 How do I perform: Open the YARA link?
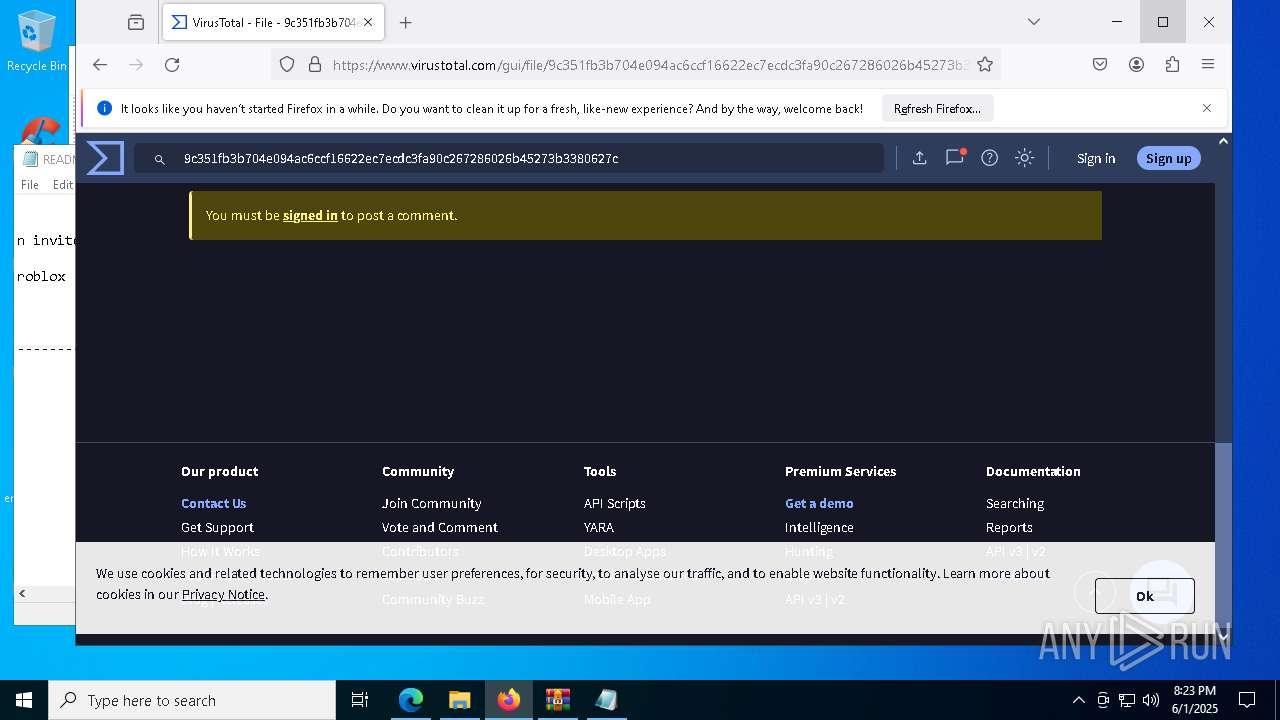tap(598, 527)
